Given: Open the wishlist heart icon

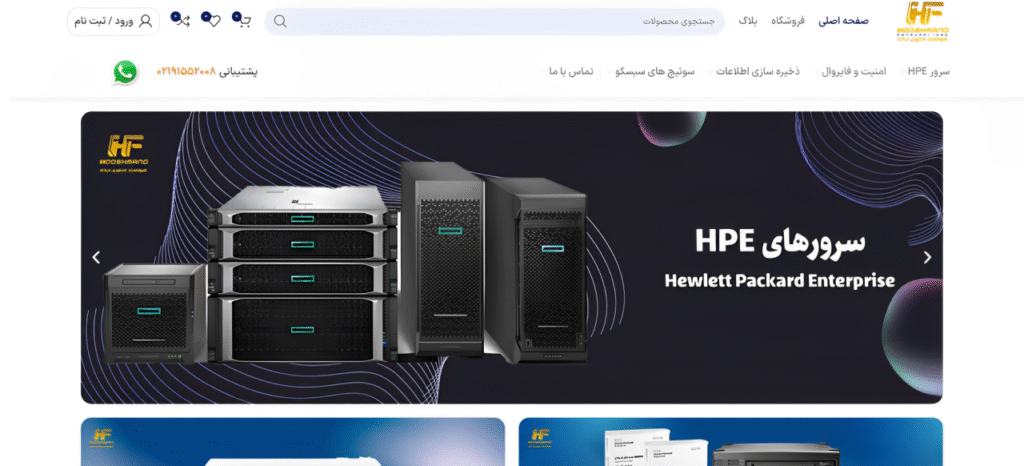Looking at the screenshot, I should [x=213, y=21].
